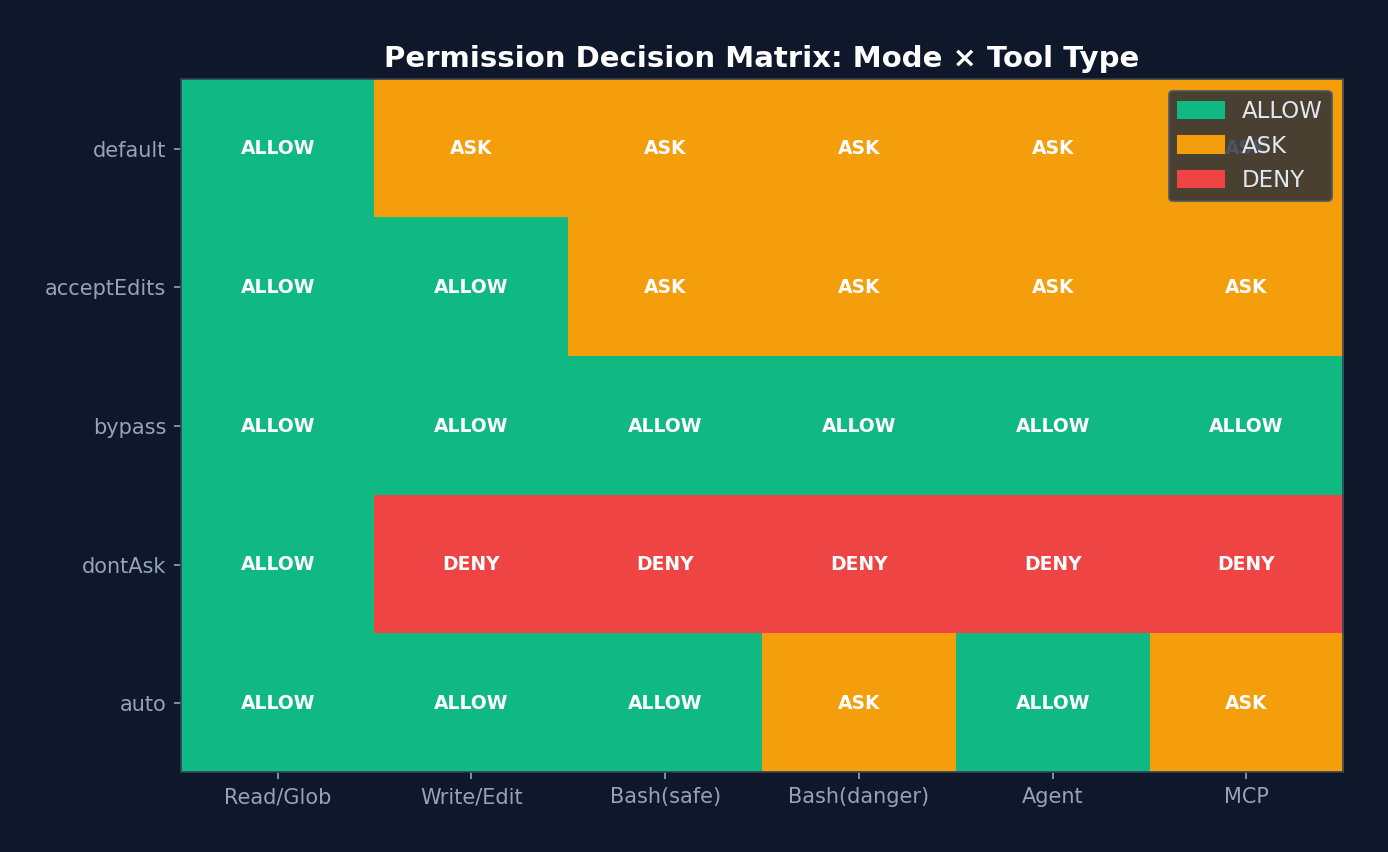Click the bypass mode axis label
This screenshot has height=852, width=1388.
click(x=130, y=427)
